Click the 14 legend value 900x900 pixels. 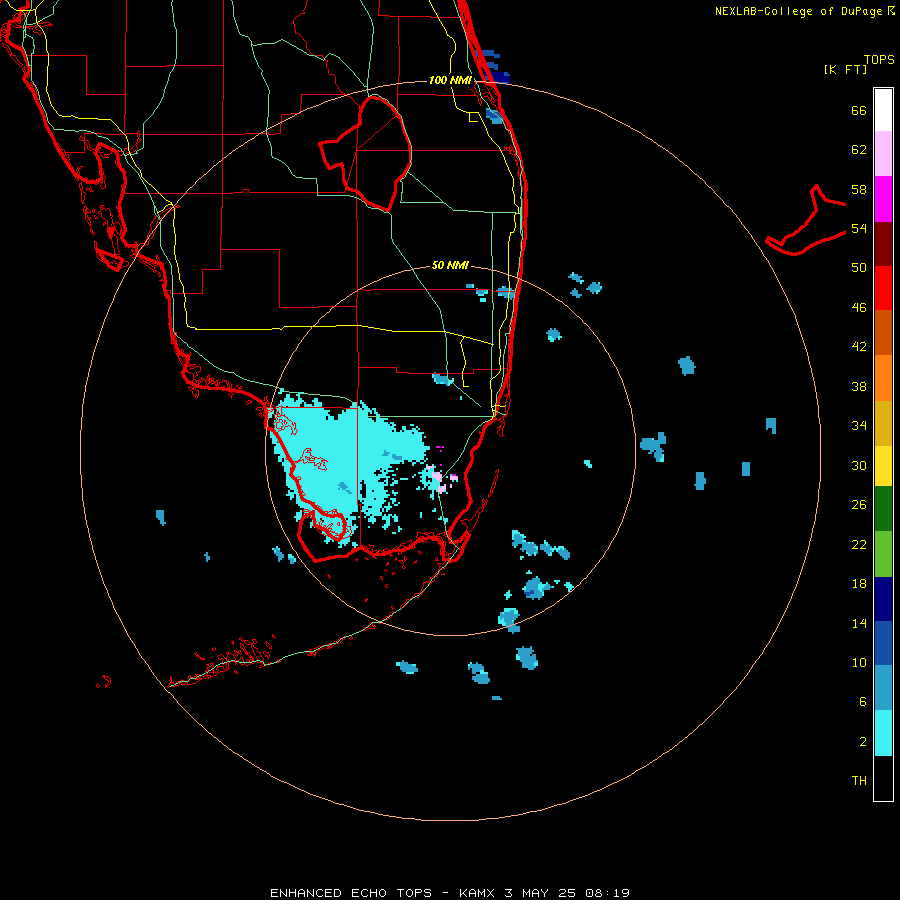click(x=859, y=623)
